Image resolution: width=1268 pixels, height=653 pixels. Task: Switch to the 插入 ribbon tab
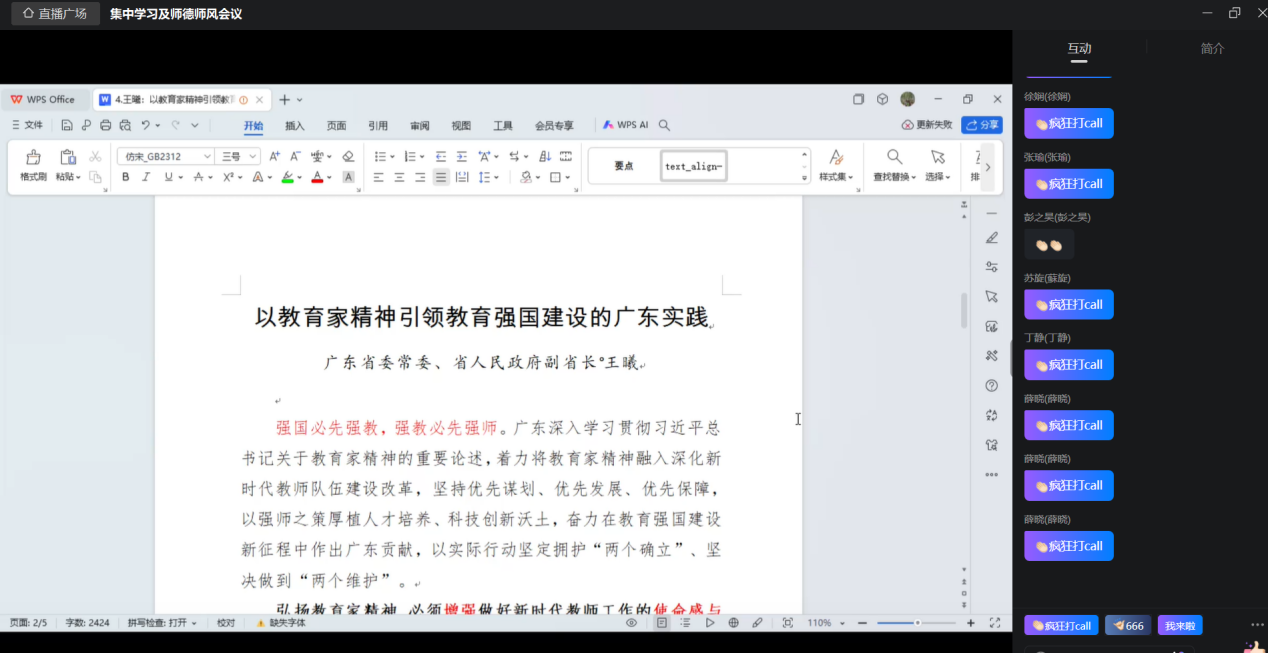coord(295,126)
